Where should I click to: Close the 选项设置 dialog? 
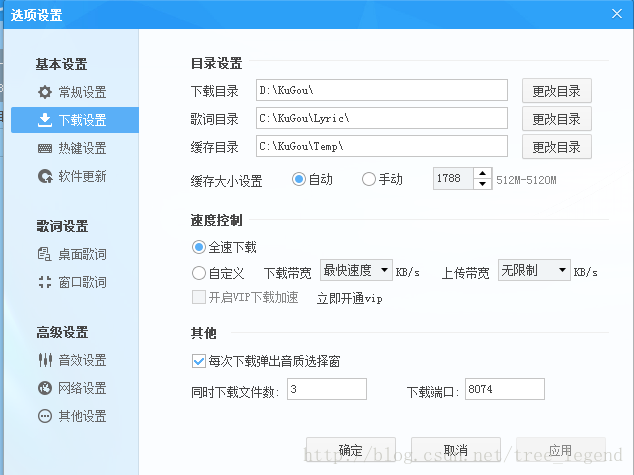(617, 14)
